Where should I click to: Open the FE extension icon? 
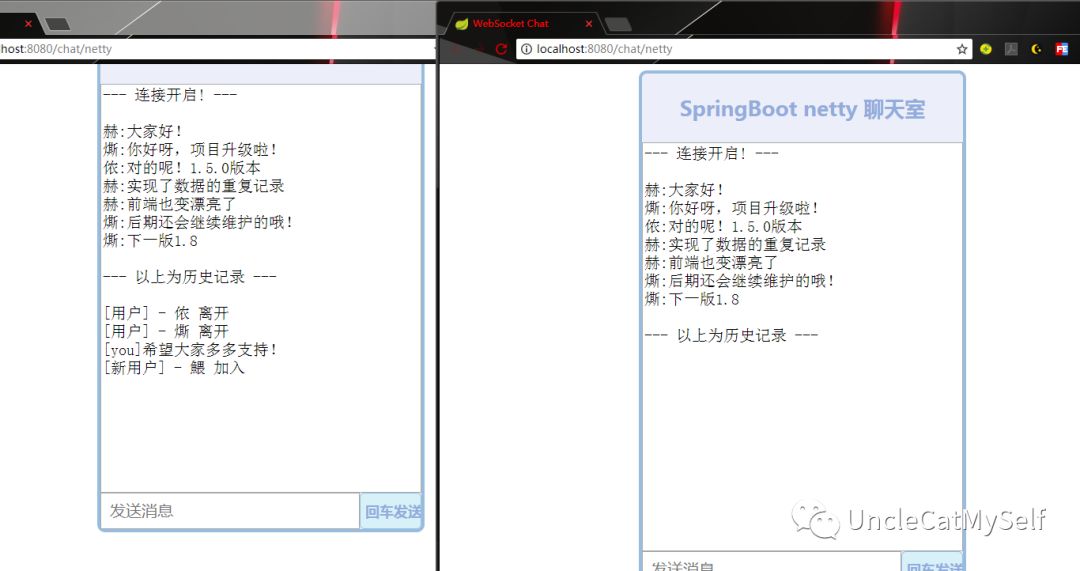pyautogui.click(x=1061, y=49)
